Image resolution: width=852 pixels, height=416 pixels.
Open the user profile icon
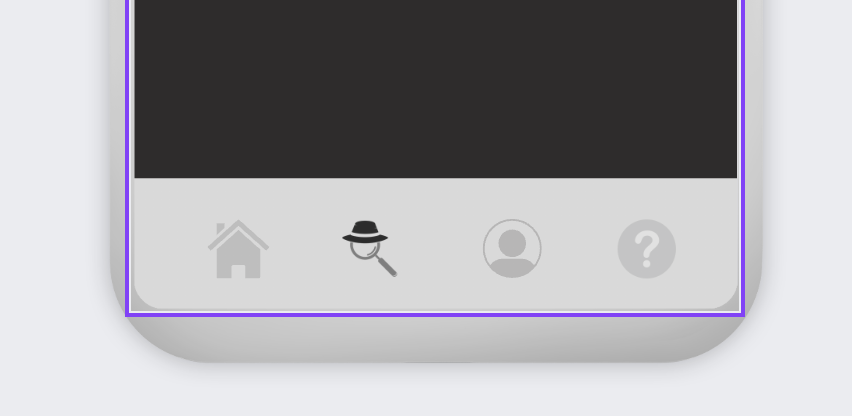pyautogui.click(x=512, y=249)
